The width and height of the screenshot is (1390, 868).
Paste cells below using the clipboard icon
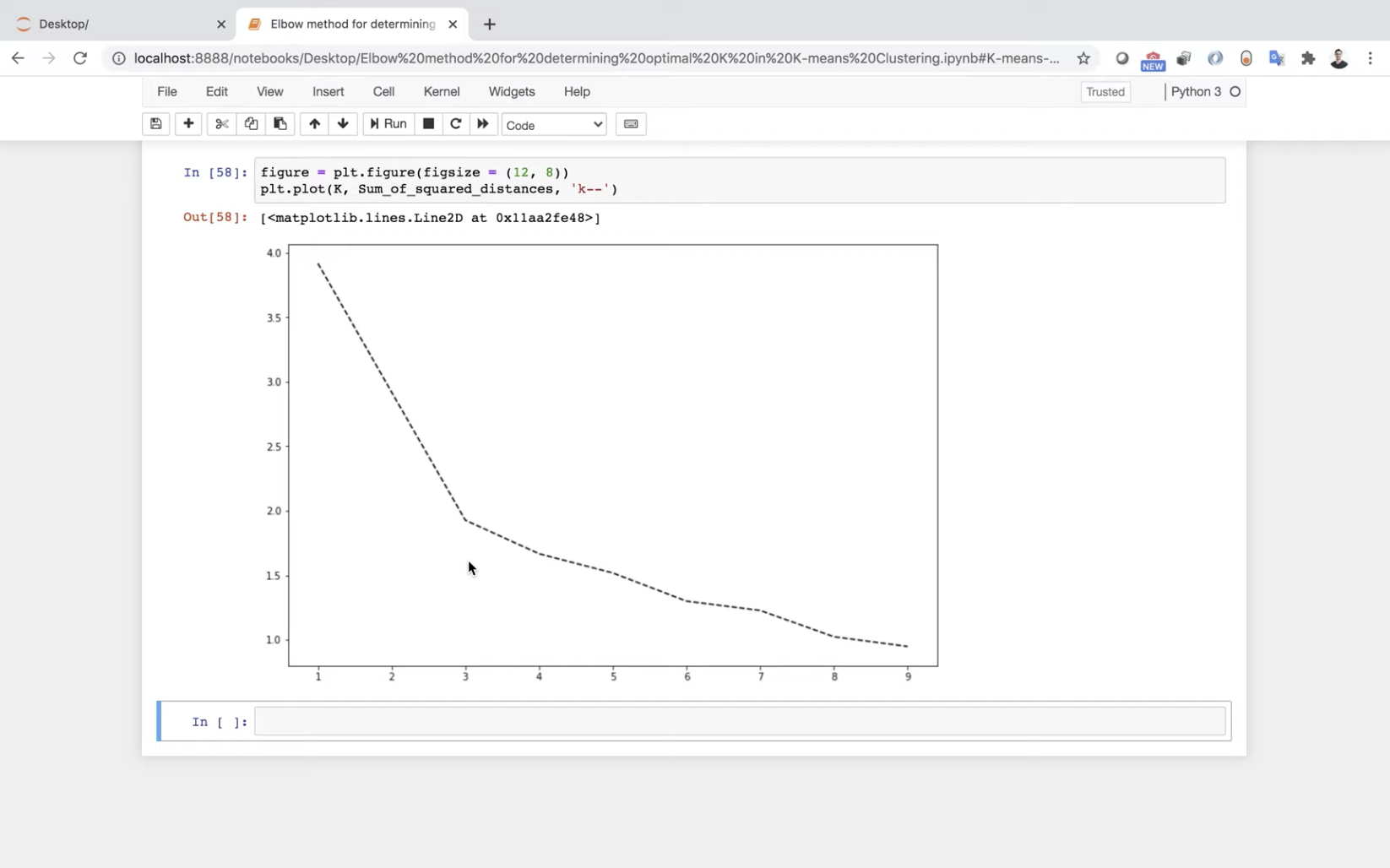pos(280,124)
